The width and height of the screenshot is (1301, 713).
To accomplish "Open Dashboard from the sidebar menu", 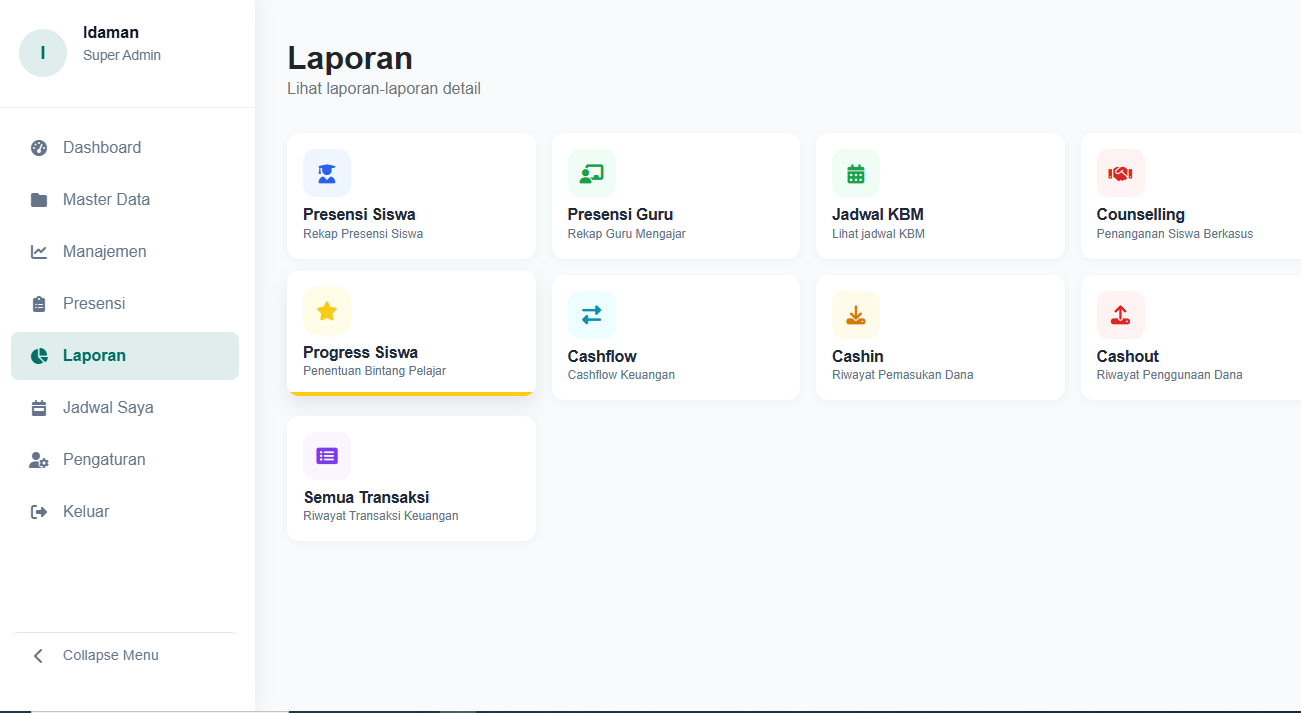I will tap(125, 148).
